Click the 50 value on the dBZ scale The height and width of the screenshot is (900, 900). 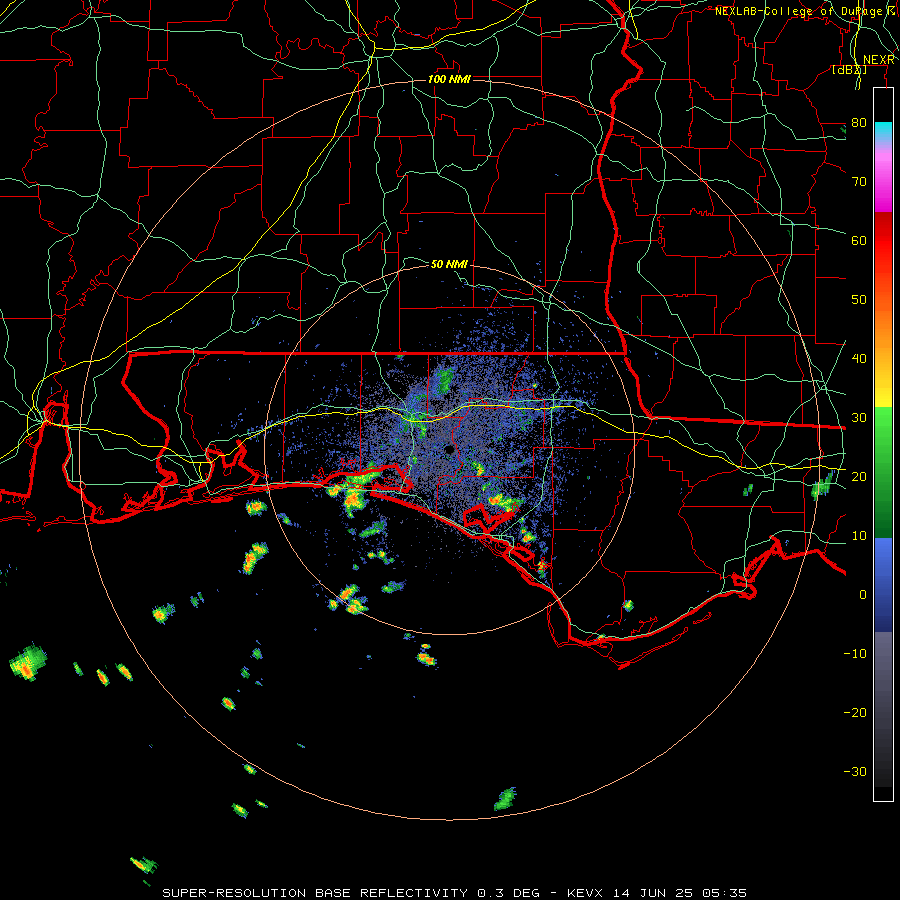[859, 300]
